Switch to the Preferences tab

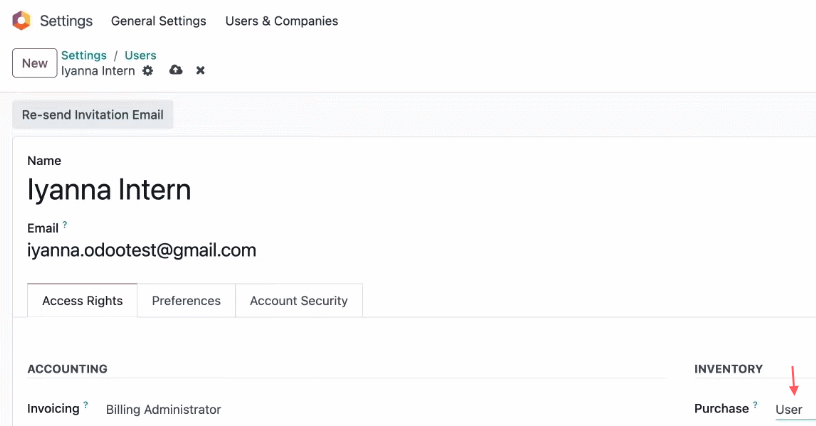pos(186,301)
